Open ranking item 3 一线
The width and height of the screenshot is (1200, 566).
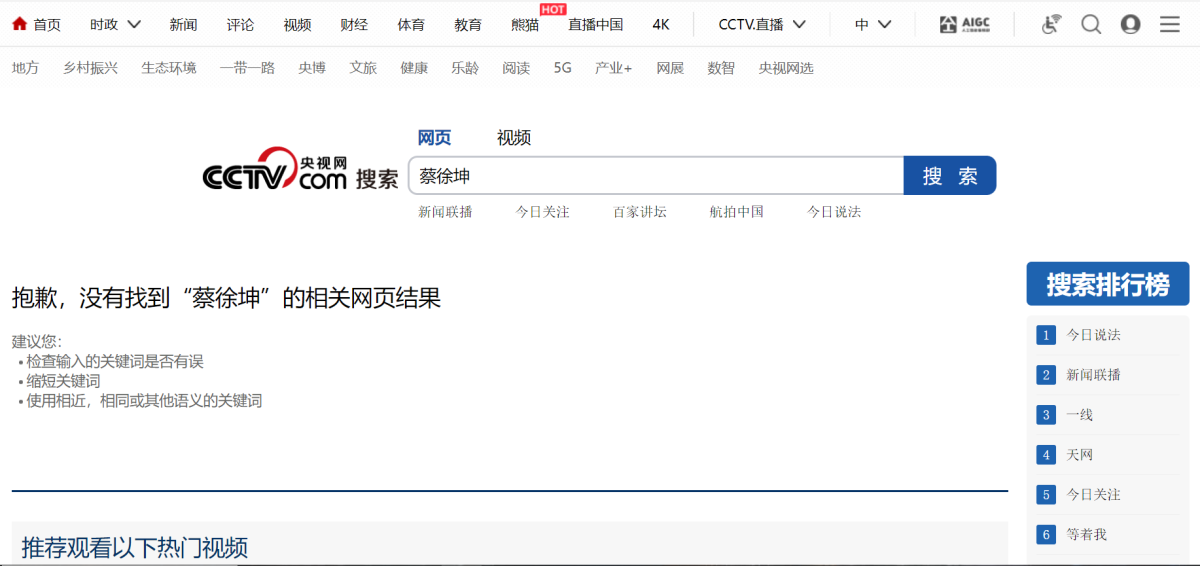(1079, 415)
